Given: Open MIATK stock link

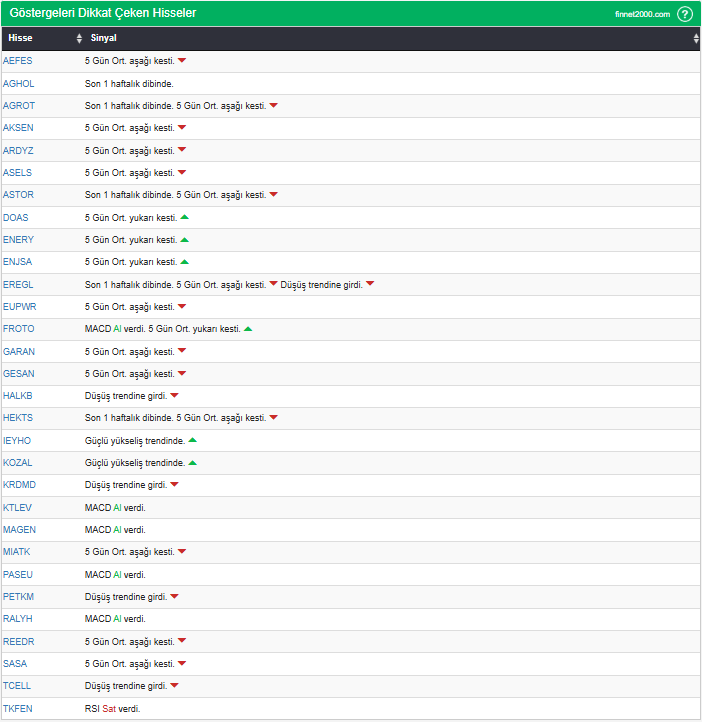Looking at the screenshot, I should coord(17,552).
